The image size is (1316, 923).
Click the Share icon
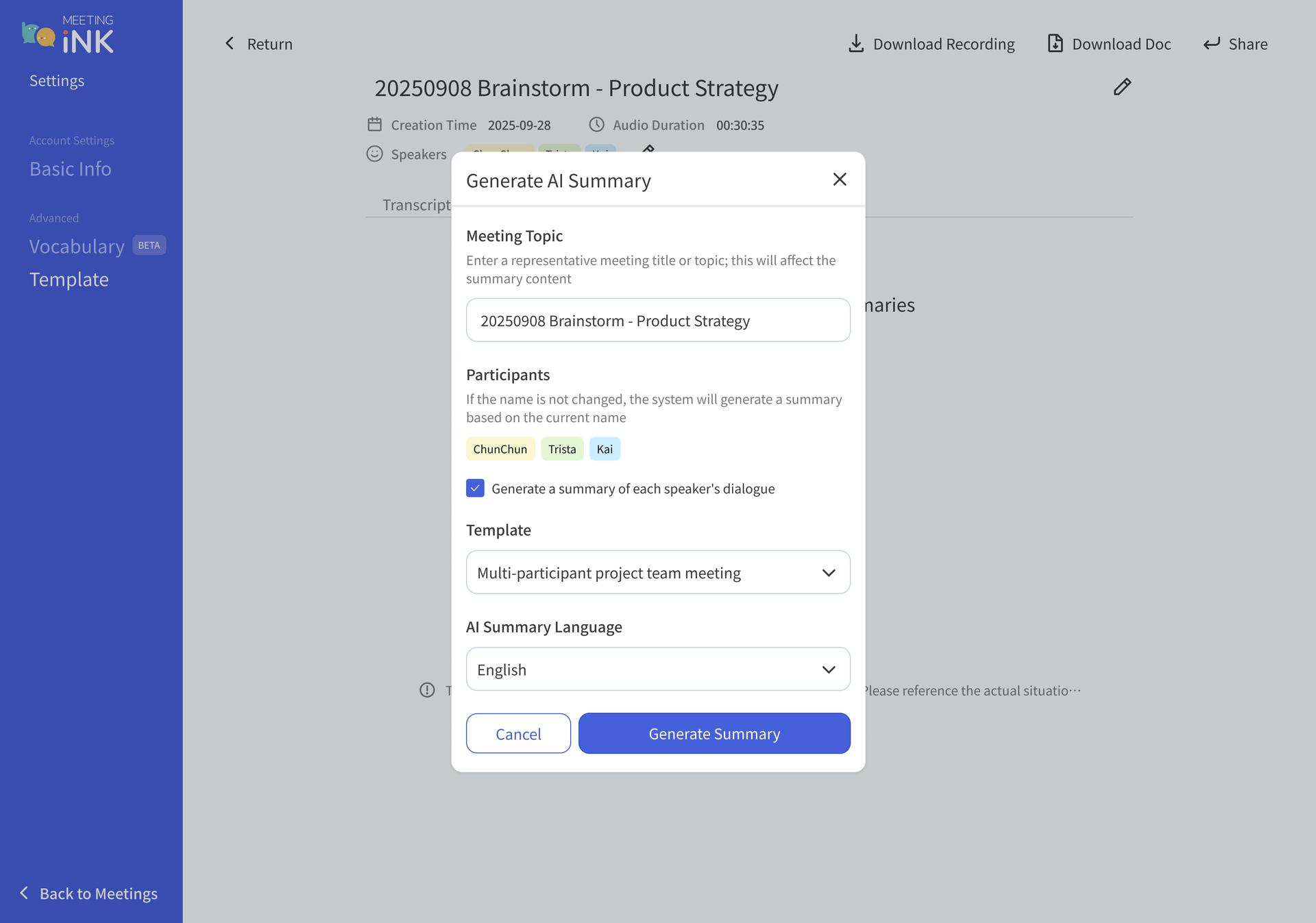pos(1212,42)
